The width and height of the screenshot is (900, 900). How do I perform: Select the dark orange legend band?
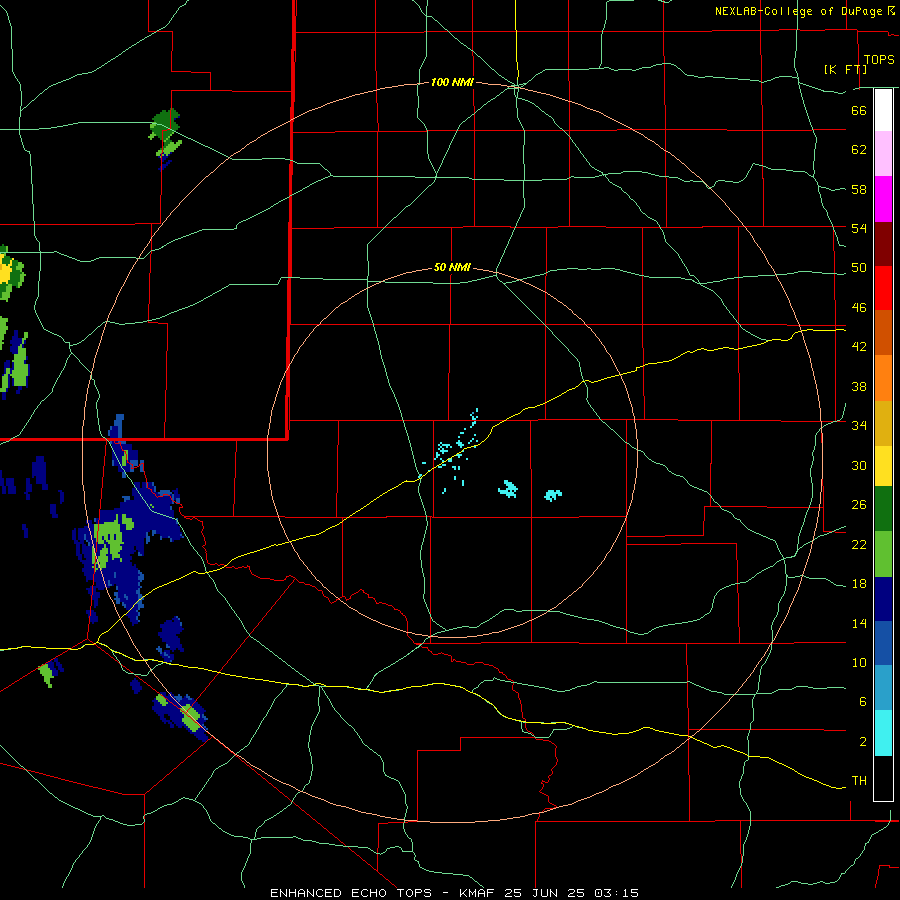click(x=883, y=332)
